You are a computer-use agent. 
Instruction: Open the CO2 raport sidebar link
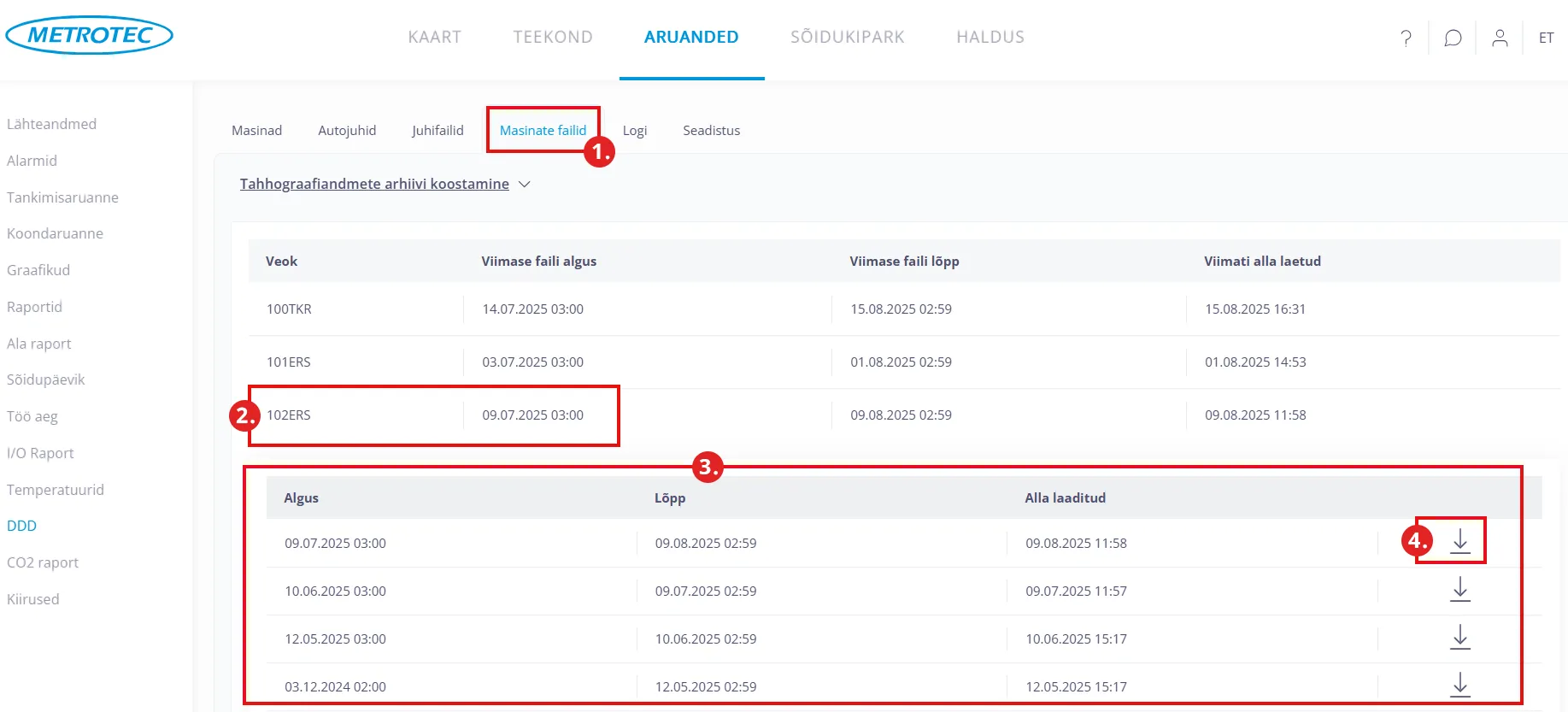click(43, 562)
